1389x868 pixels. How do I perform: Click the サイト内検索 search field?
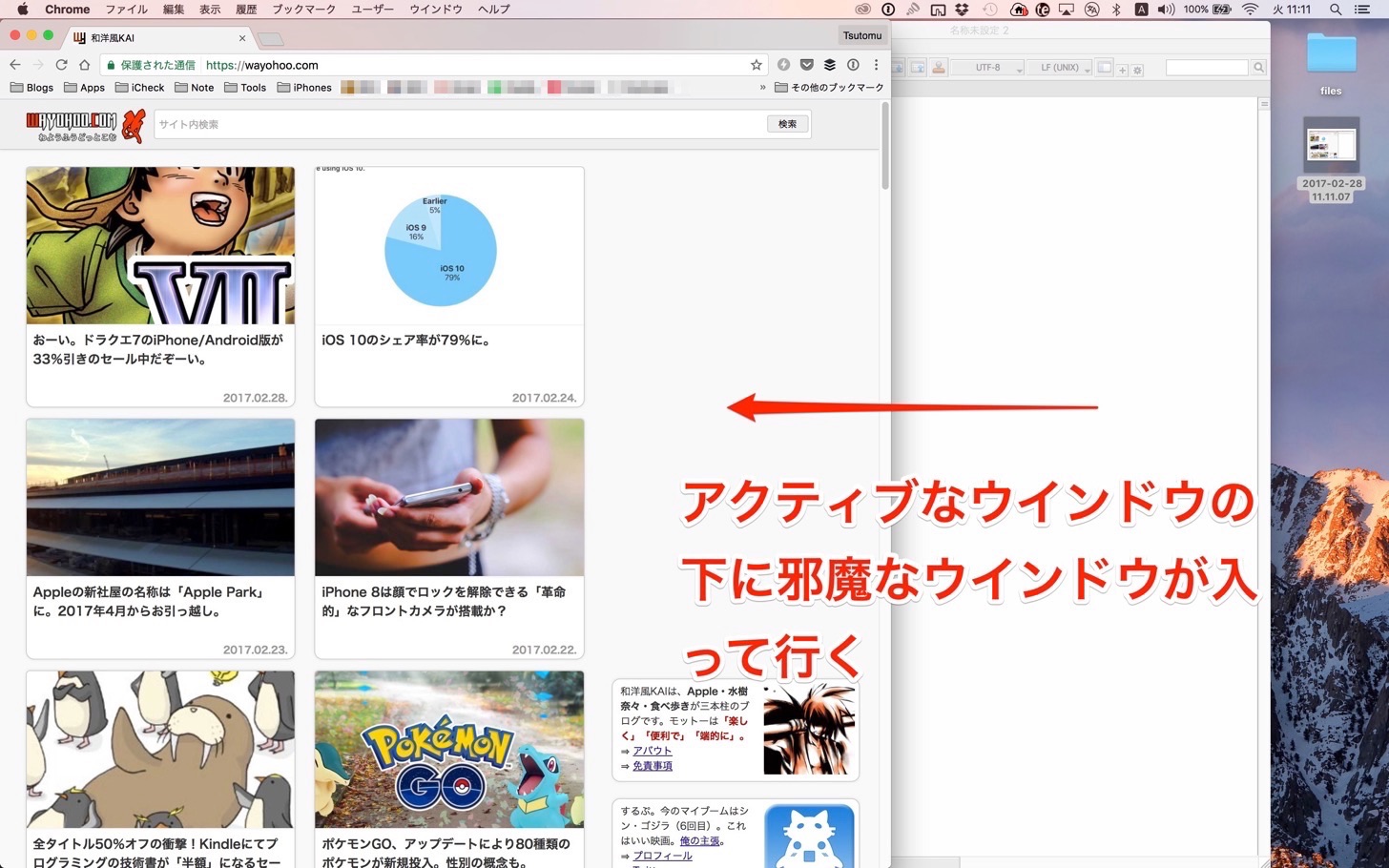461,124
